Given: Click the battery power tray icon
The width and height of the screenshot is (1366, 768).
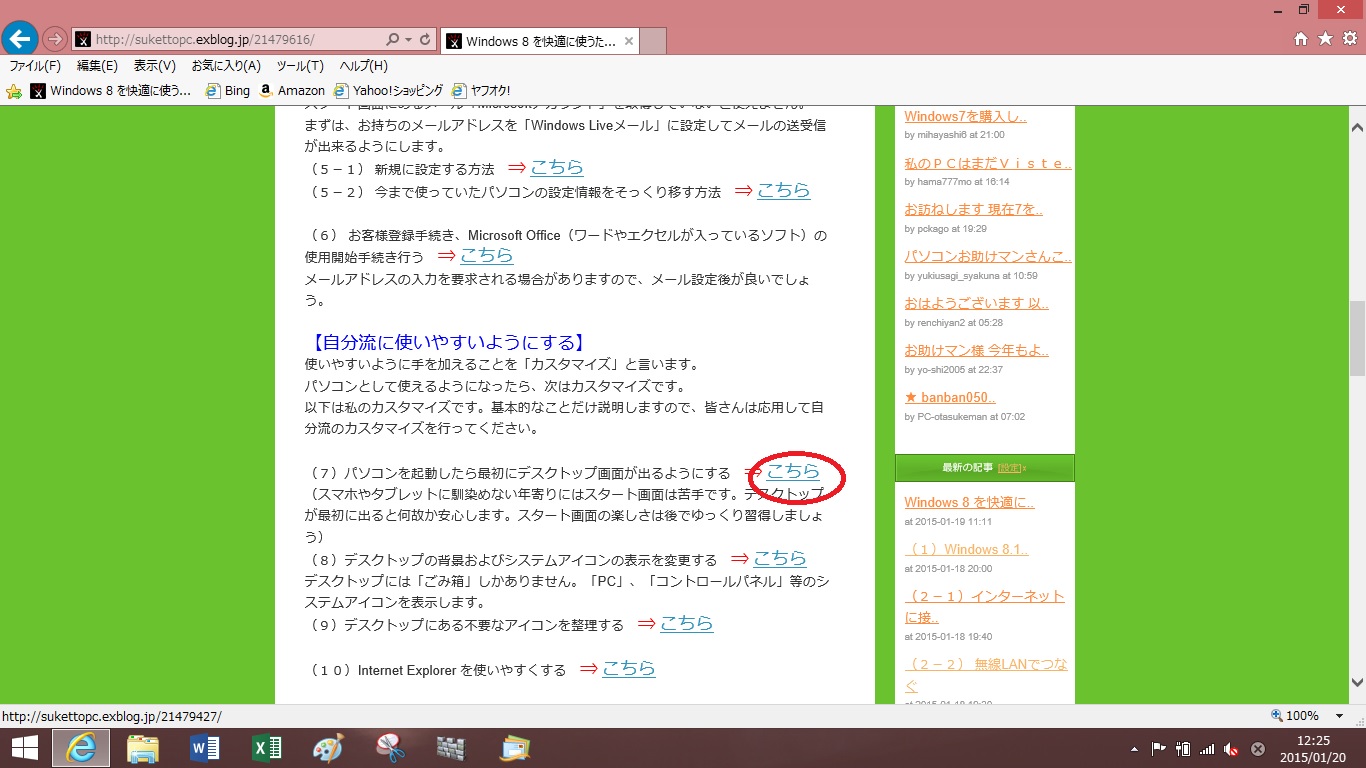Looking at the screenshot, I should click(x=1183, y=749).
